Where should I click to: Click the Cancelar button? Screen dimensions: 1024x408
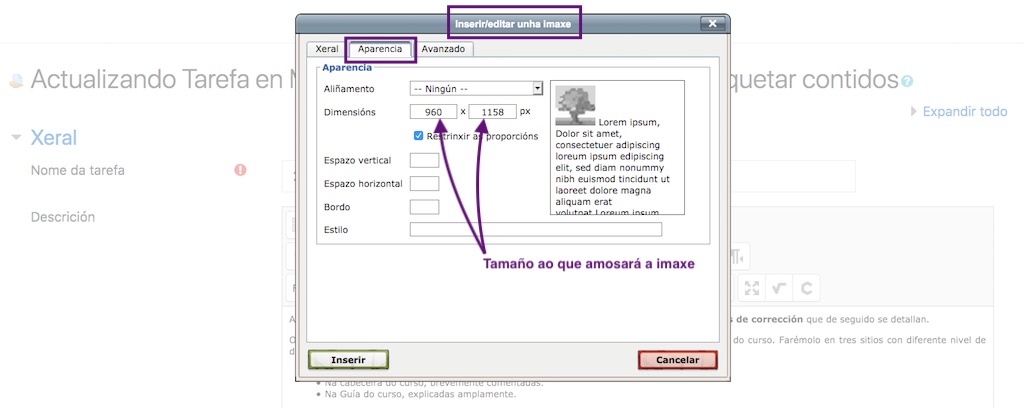[677, 360]
